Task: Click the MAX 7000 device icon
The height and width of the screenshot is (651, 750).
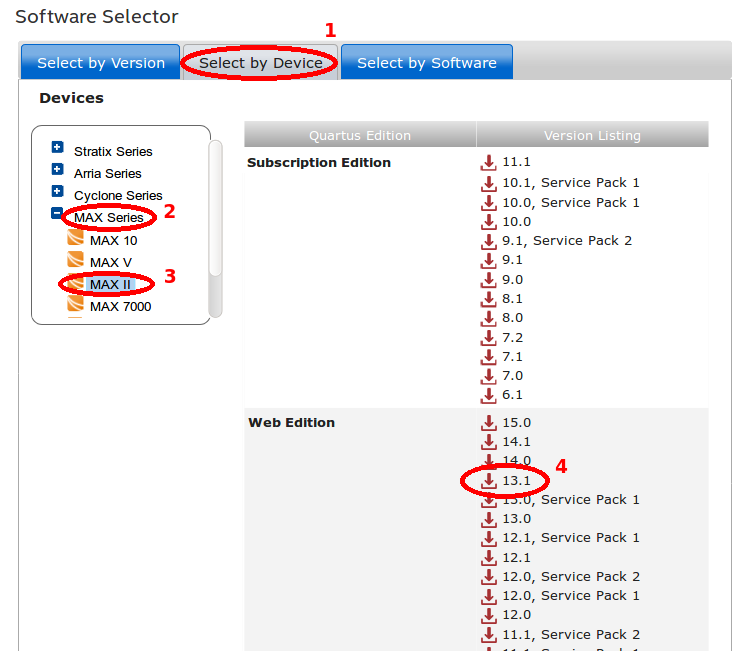Action: click(76, 303)
